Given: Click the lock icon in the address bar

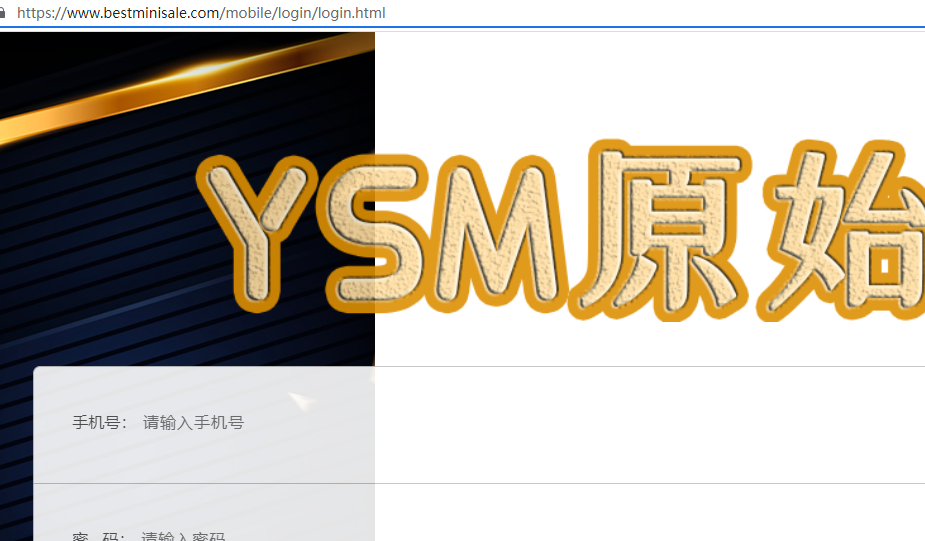Looking at the screenshot, I should 3,13.
